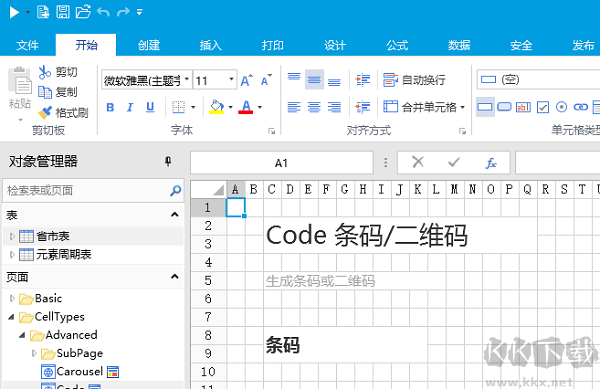Screen dimensions: 600x389
Task: Toggle underline formatting
Action: [x=150, y=107]
